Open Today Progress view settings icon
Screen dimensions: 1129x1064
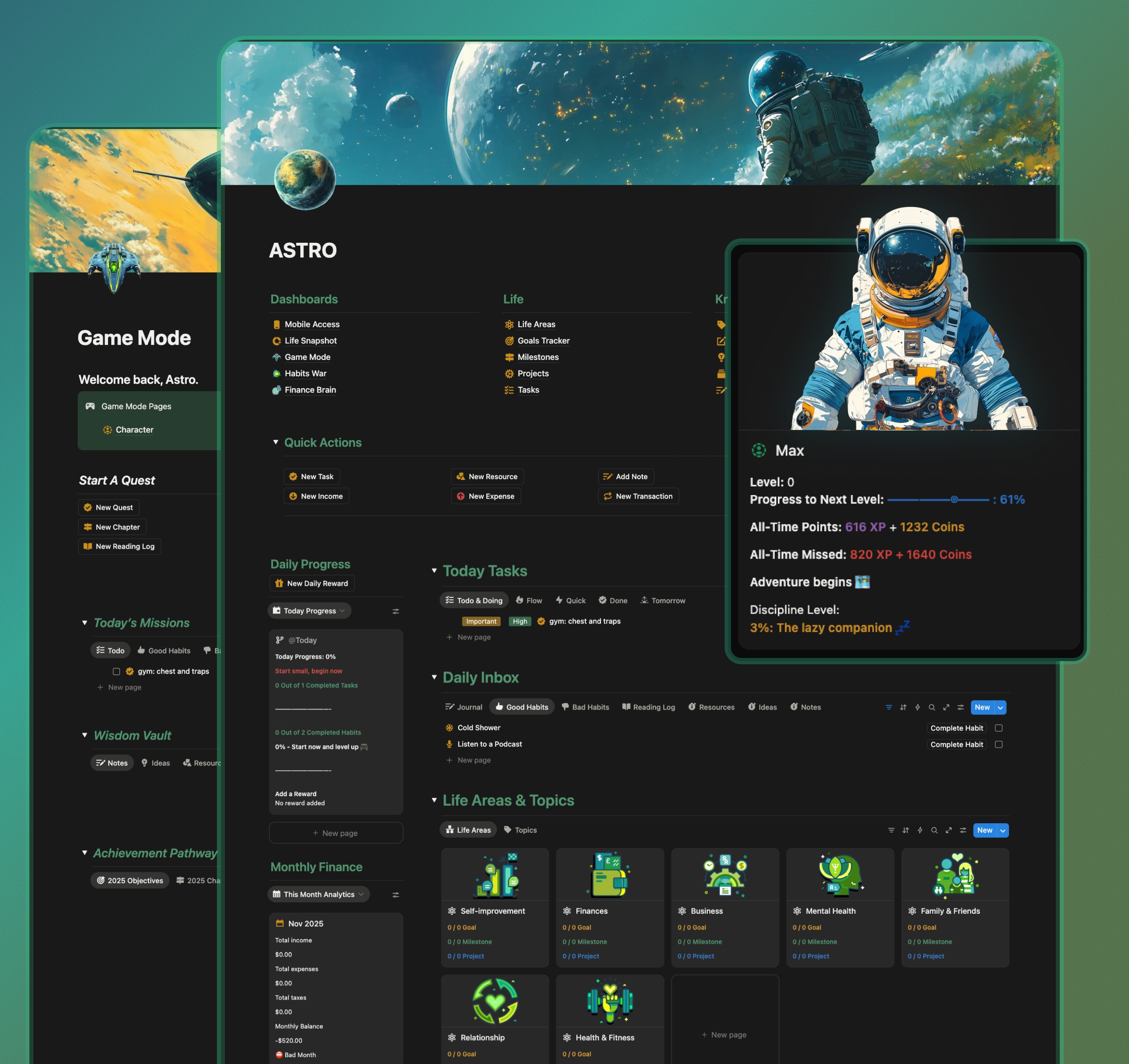click(396, 611)
